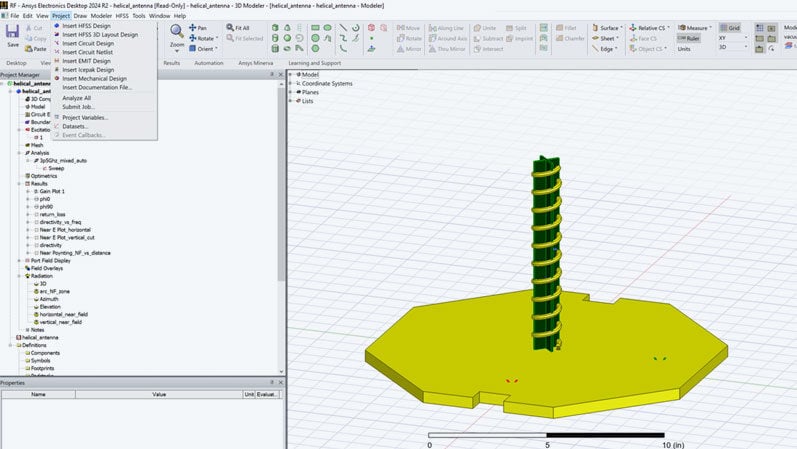Click the Mirror button in the ribbon
797x449 pixels.
(x=409, y=49)
